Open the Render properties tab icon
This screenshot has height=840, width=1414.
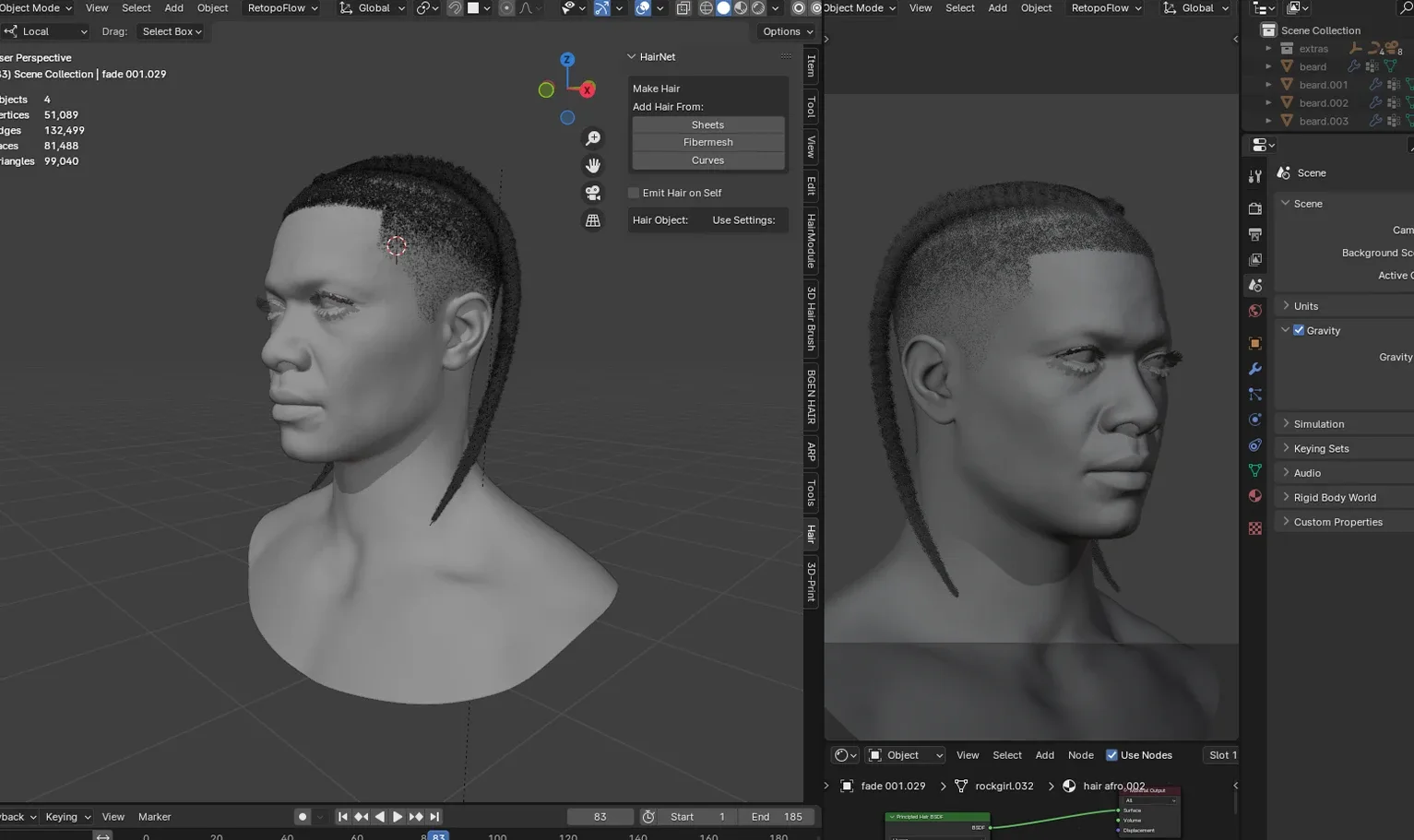(x=1254, y=209)
